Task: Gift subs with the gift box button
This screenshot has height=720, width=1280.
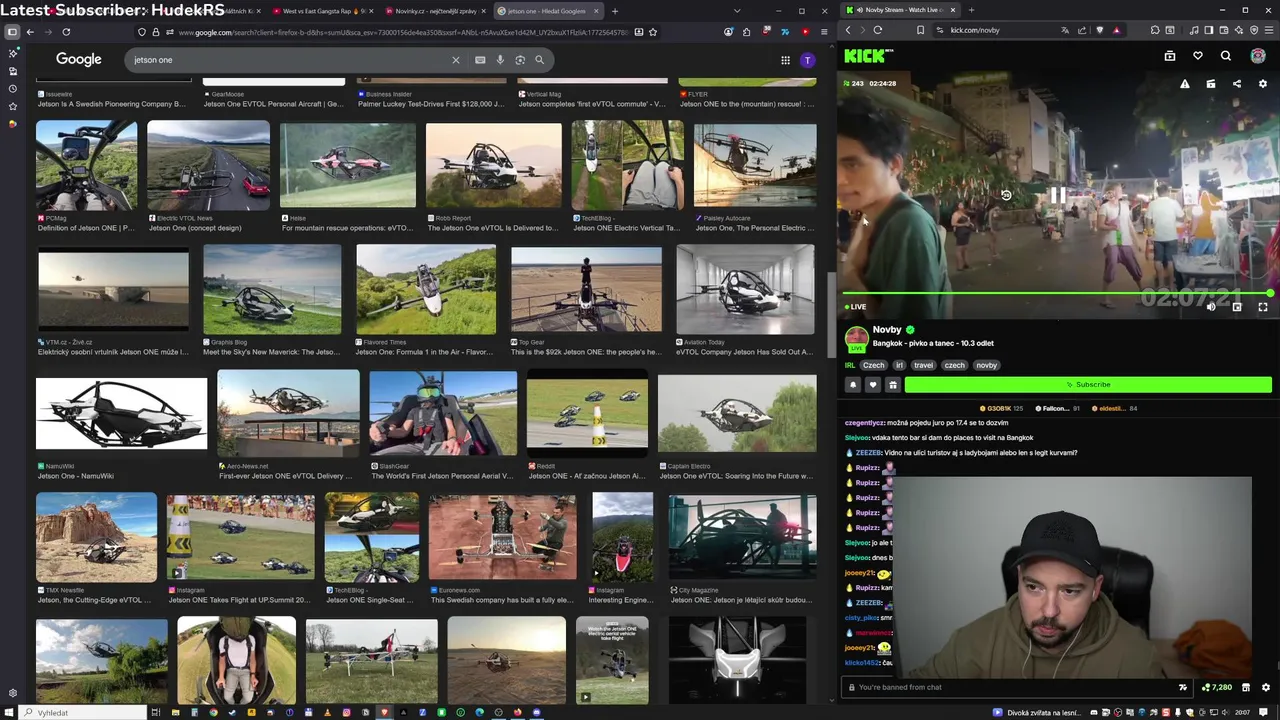Action: click(x=893, y=385)
